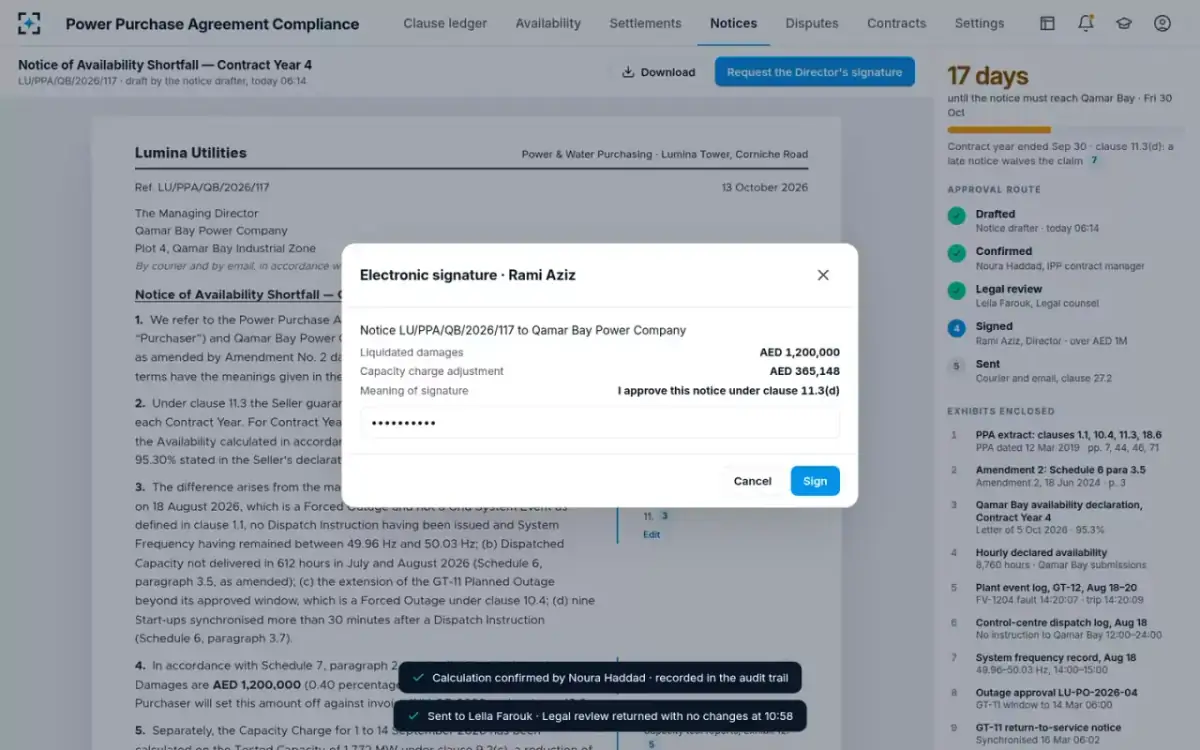The image size is (1200, 750).
Task: Switch to Availability tab
Action: point(548,23)
